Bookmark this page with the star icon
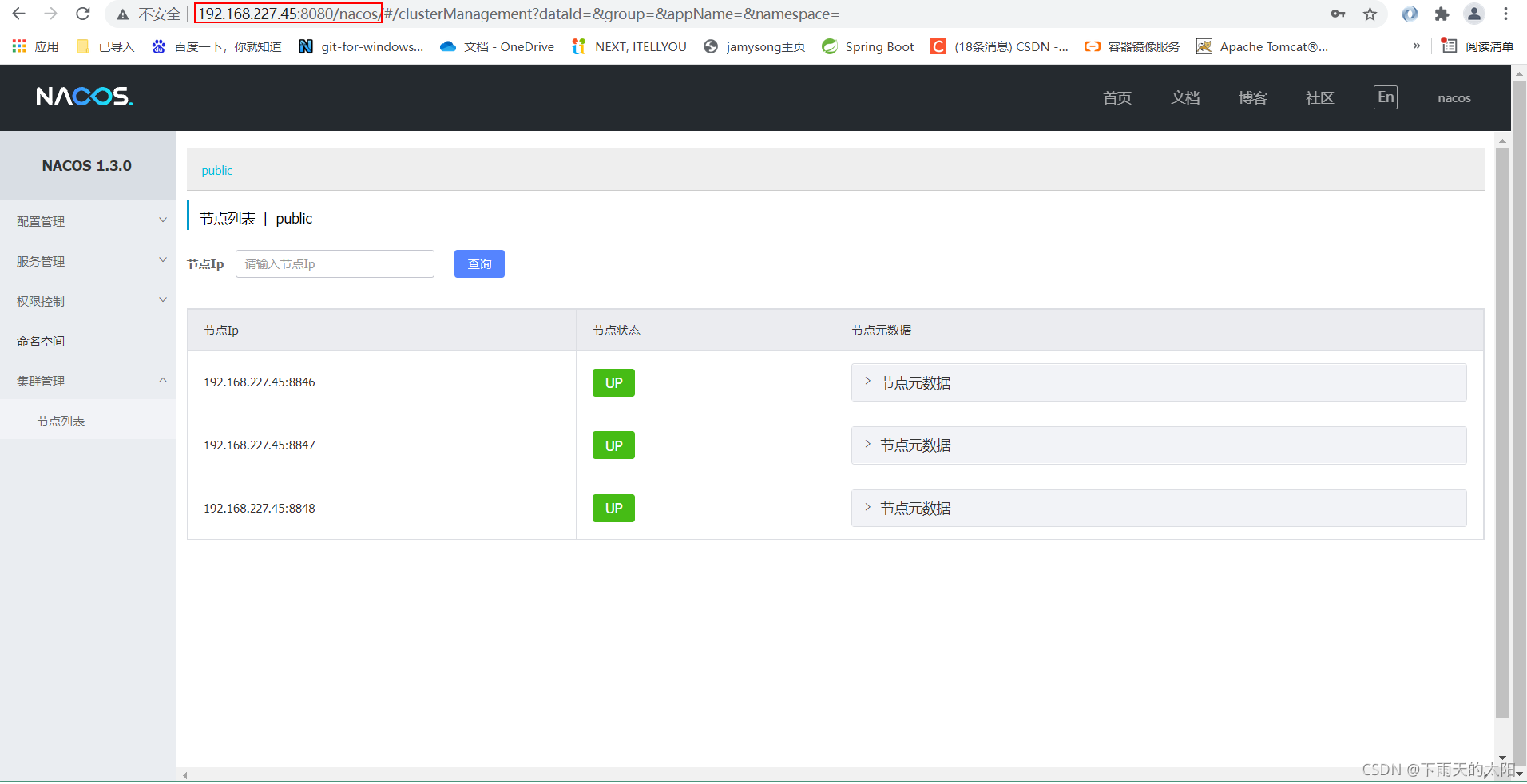Image resolution: width=1527 pixels, height=784 pixels. tap(1370, 14)
